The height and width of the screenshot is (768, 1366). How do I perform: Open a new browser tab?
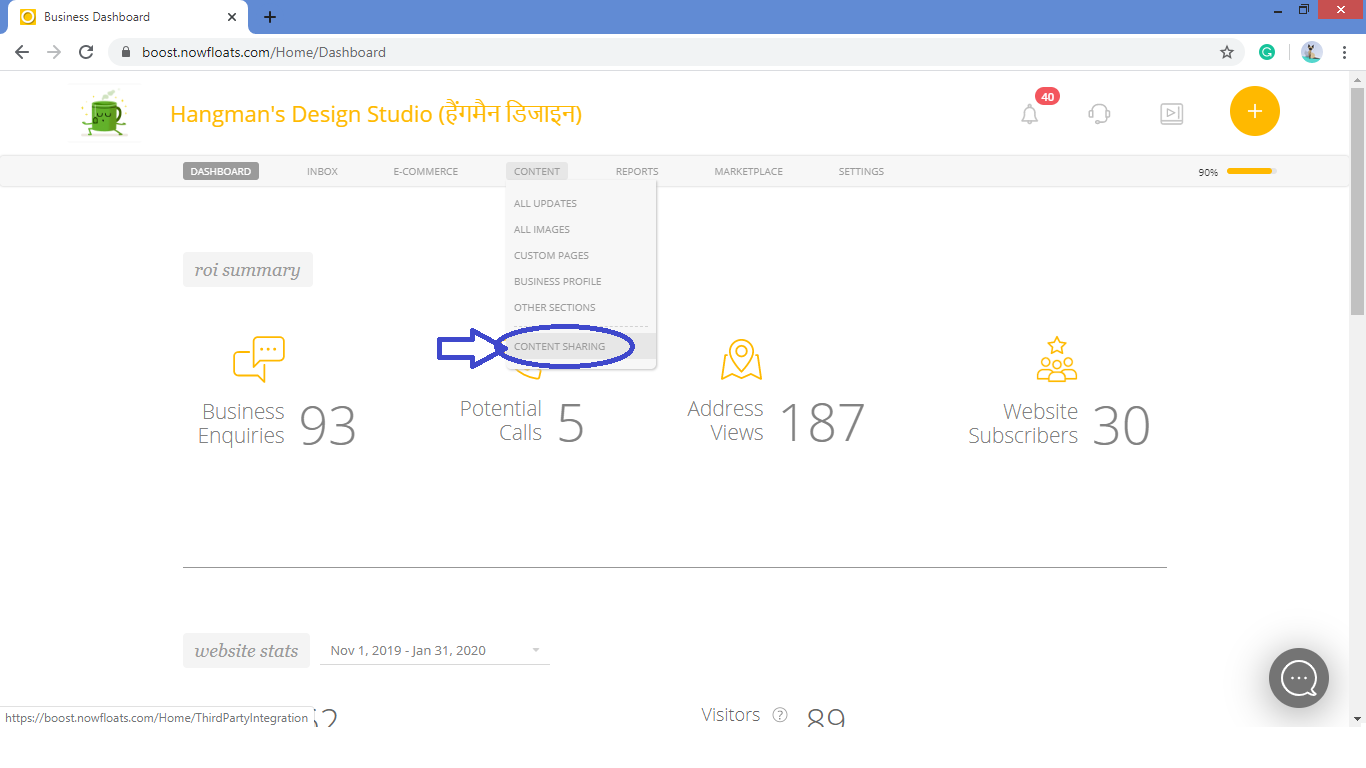click(270, 17)
